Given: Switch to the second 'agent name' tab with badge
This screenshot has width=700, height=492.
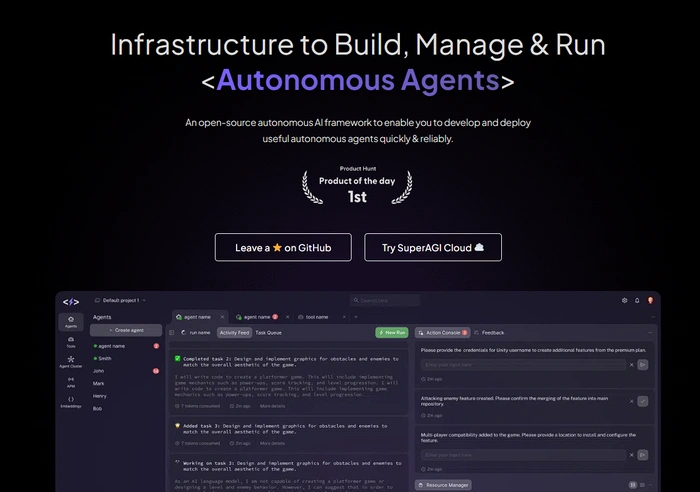Looking at the screenshot, I should (x=257, y=317).
